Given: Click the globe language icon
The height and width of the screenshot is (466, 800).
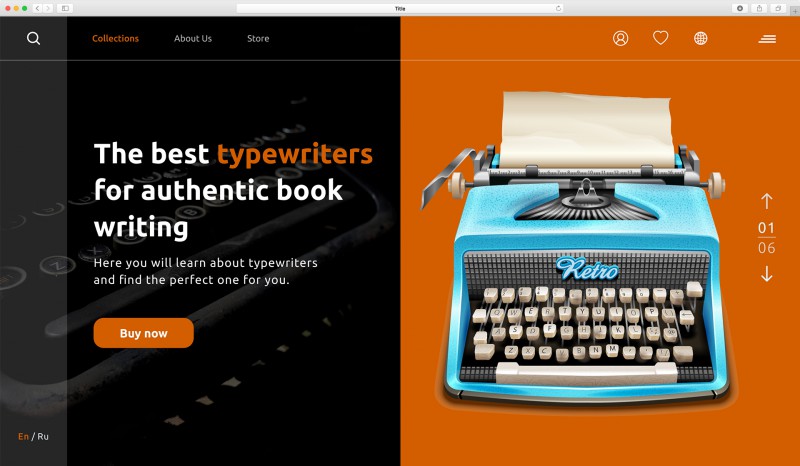Looking at the screenshot, I should pos(701,38).
